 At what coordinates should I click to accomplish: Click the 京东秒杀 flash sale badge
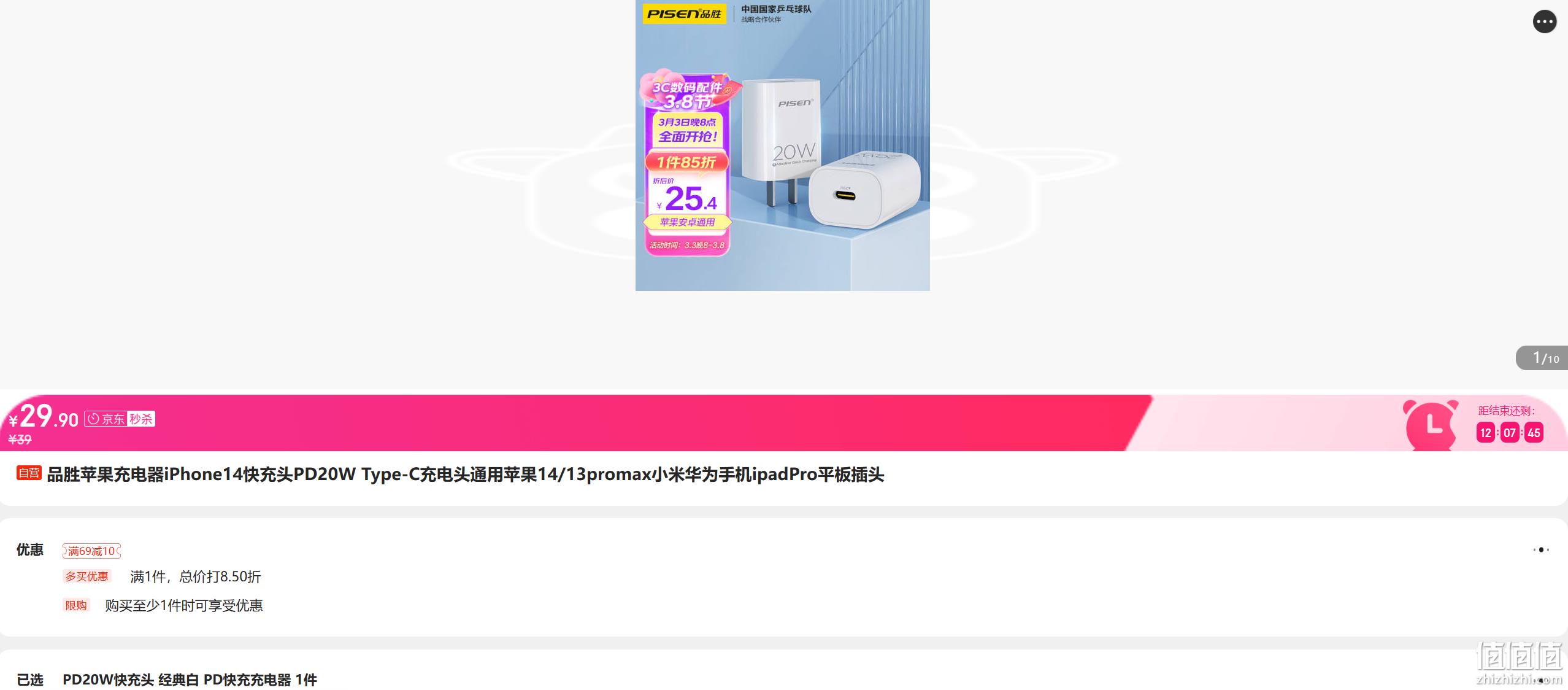[x=120, y=419]
